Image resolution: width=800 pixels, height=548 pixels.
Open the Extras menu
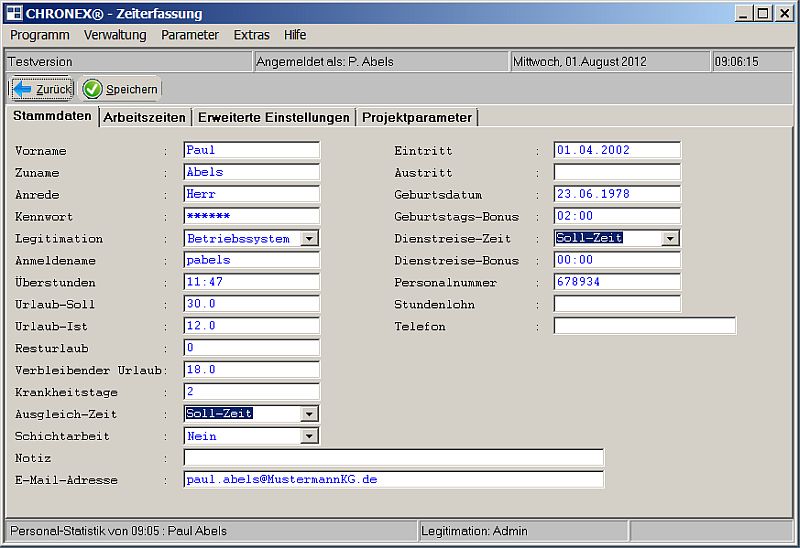[252, 35]
